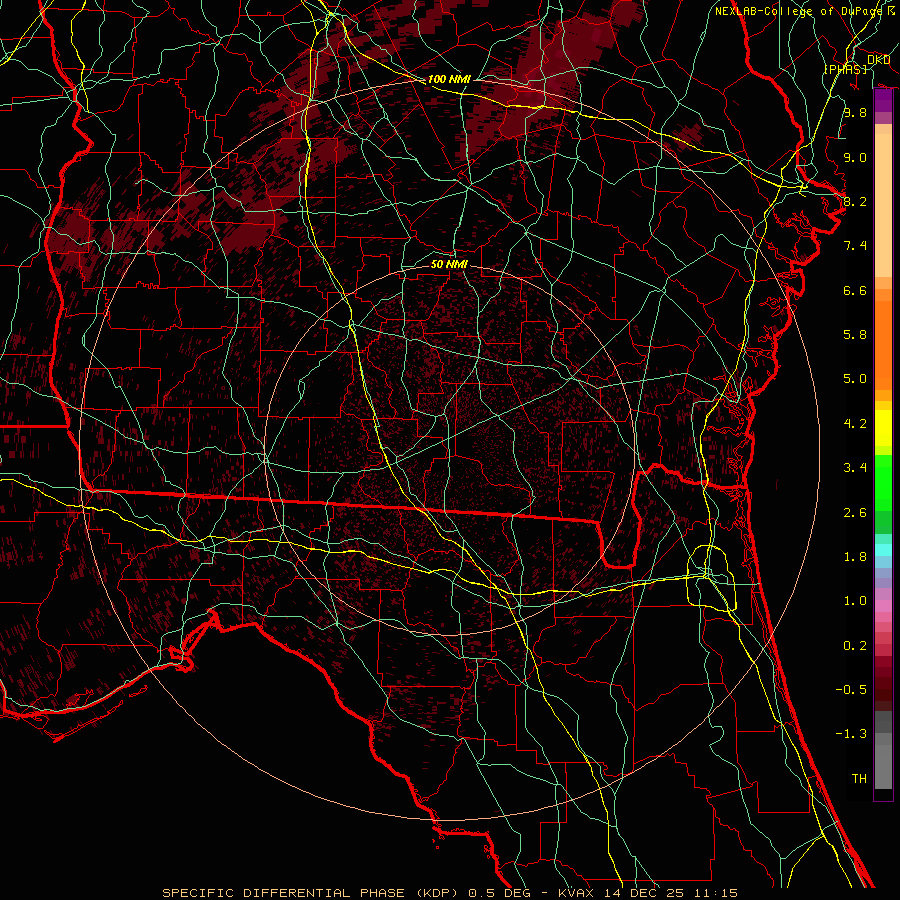Click the NEXLAB-College of DuPage header text

click(804, 11)
